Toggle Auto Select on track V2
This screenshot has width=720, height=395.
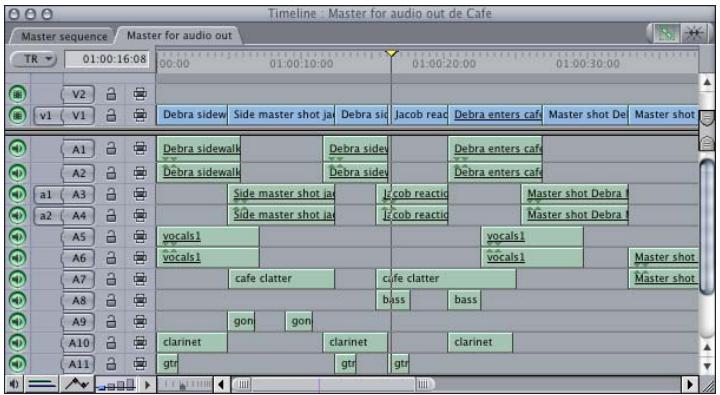click(x=140, y=94)
